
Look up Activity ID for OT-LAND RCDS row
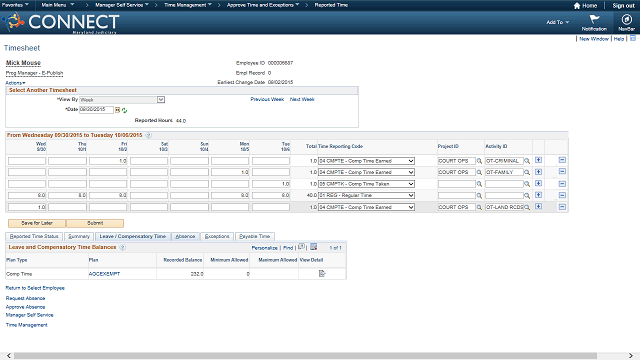click(x=527, y=208)
